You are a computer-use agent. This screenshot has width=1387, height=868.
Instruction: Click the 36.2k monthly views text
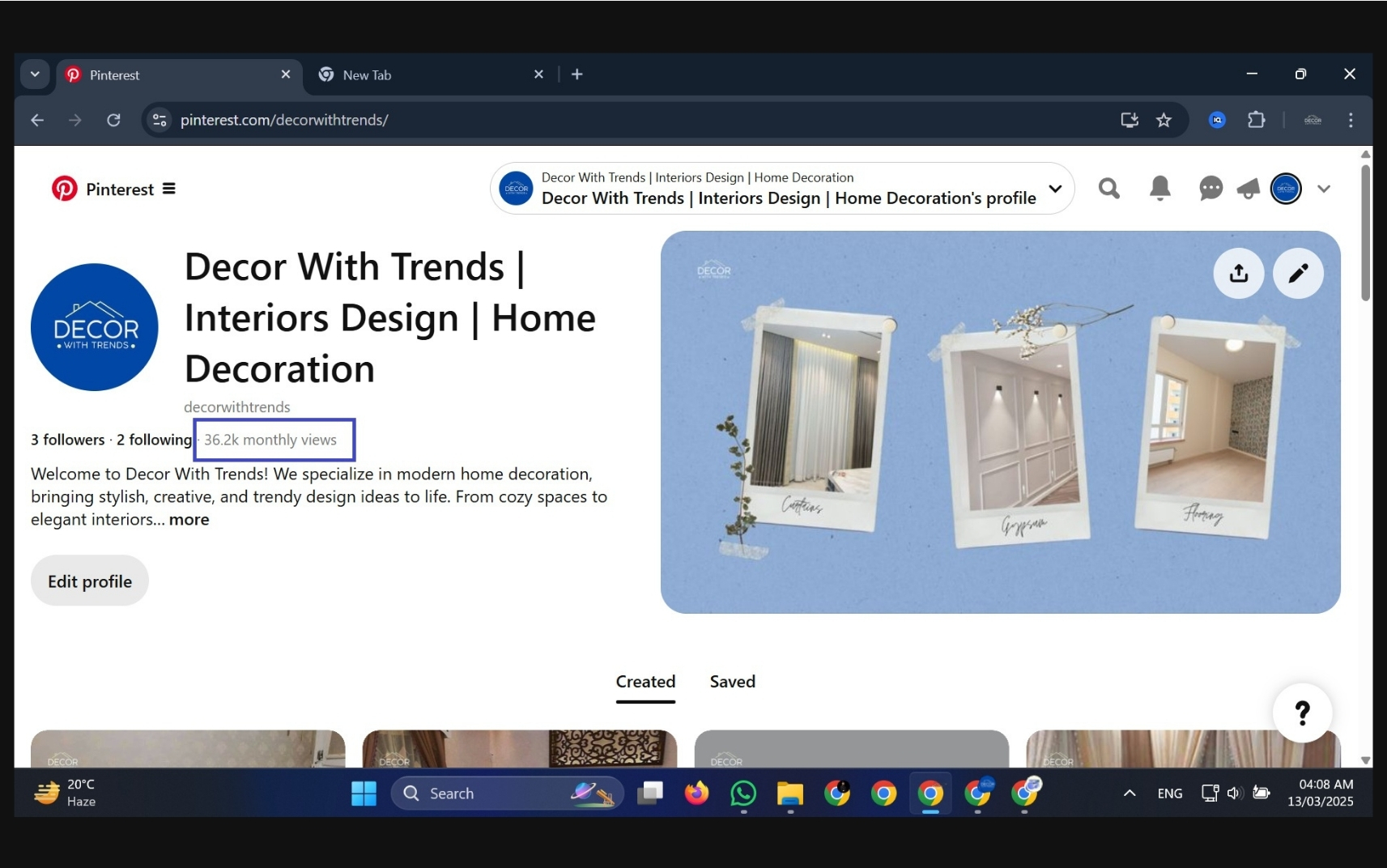coord(270,440)
